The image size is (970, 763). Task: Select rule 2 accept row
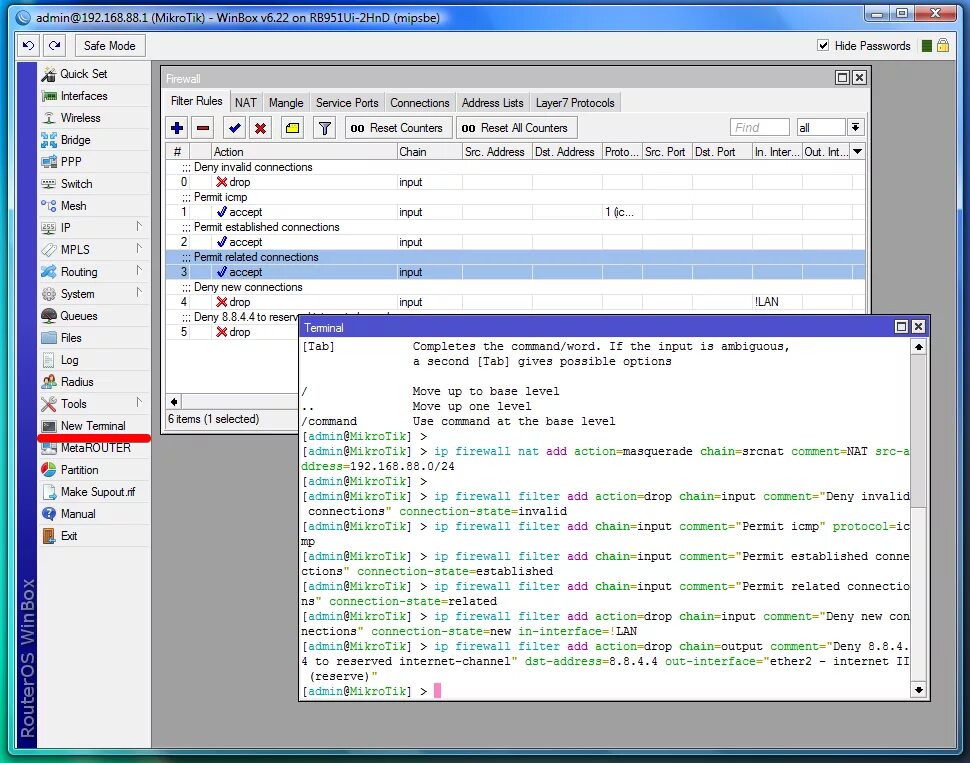click(515, 242)
